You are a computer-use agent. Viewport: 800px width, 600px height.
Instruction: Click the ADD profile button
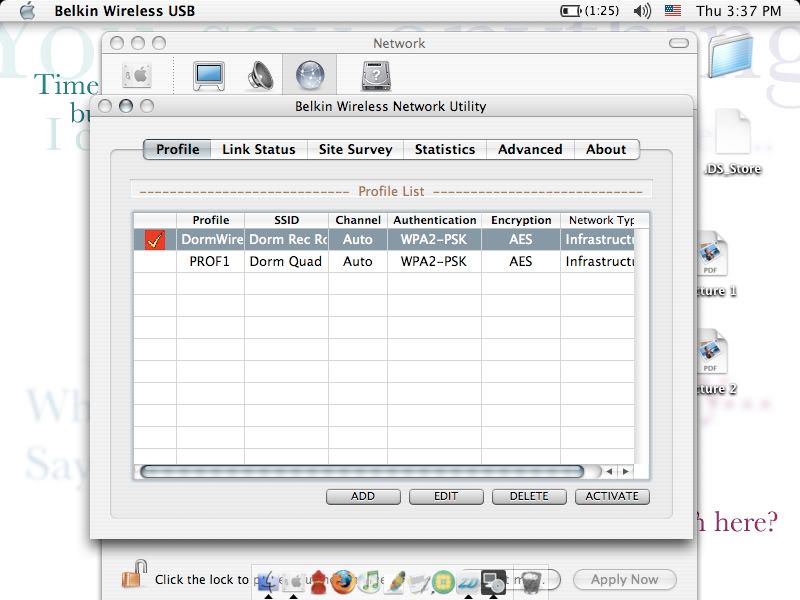363,496
